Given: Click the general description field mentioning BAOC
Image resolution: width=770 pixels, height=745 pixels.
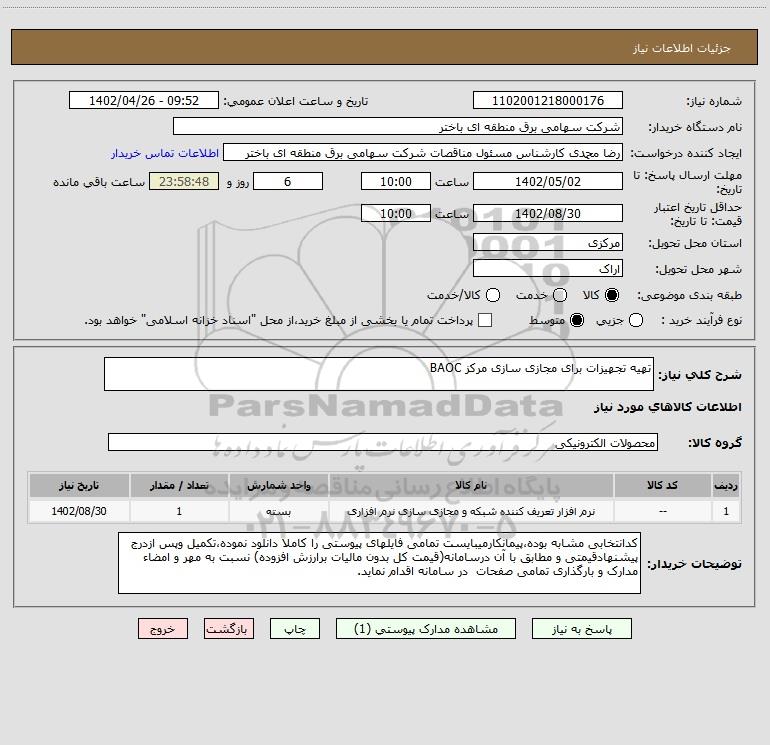Looking at the screenshot, I should (x=379, y=374).
